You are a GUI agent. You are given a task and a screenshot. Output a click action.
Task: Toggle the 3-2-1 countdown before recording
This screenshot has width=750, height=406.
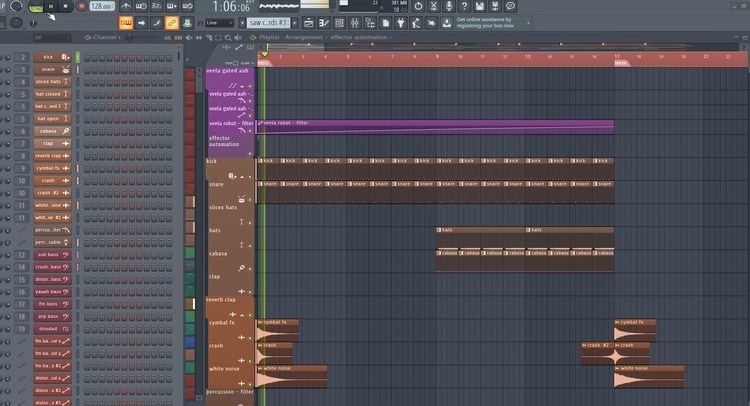(x=156, y=6)
